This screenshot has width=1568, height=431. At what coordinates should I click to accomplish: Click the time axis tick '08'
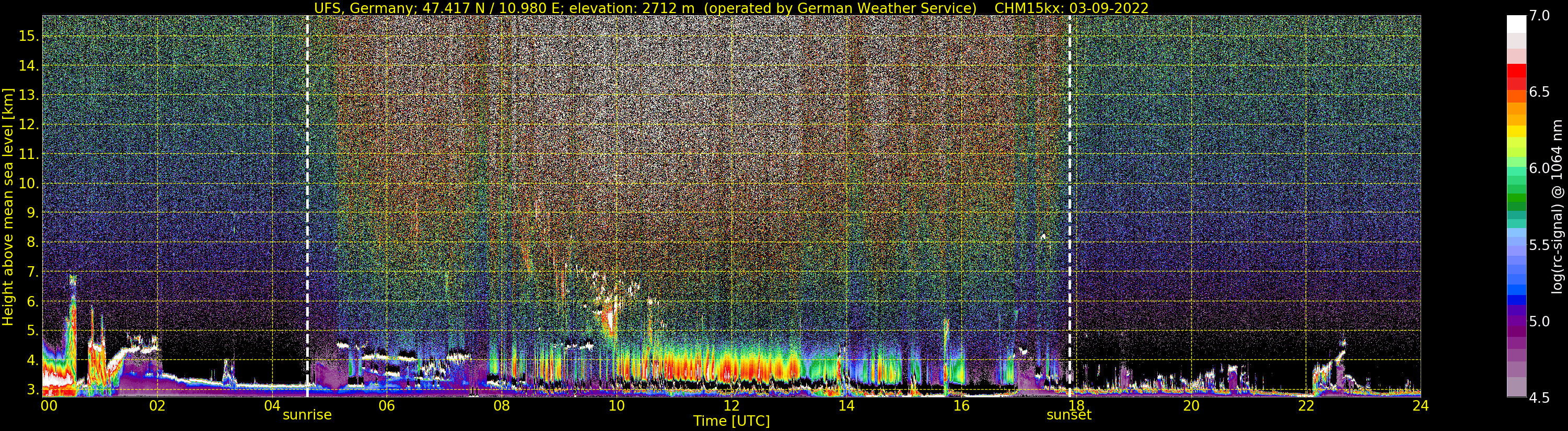click(x=501, y=405)
